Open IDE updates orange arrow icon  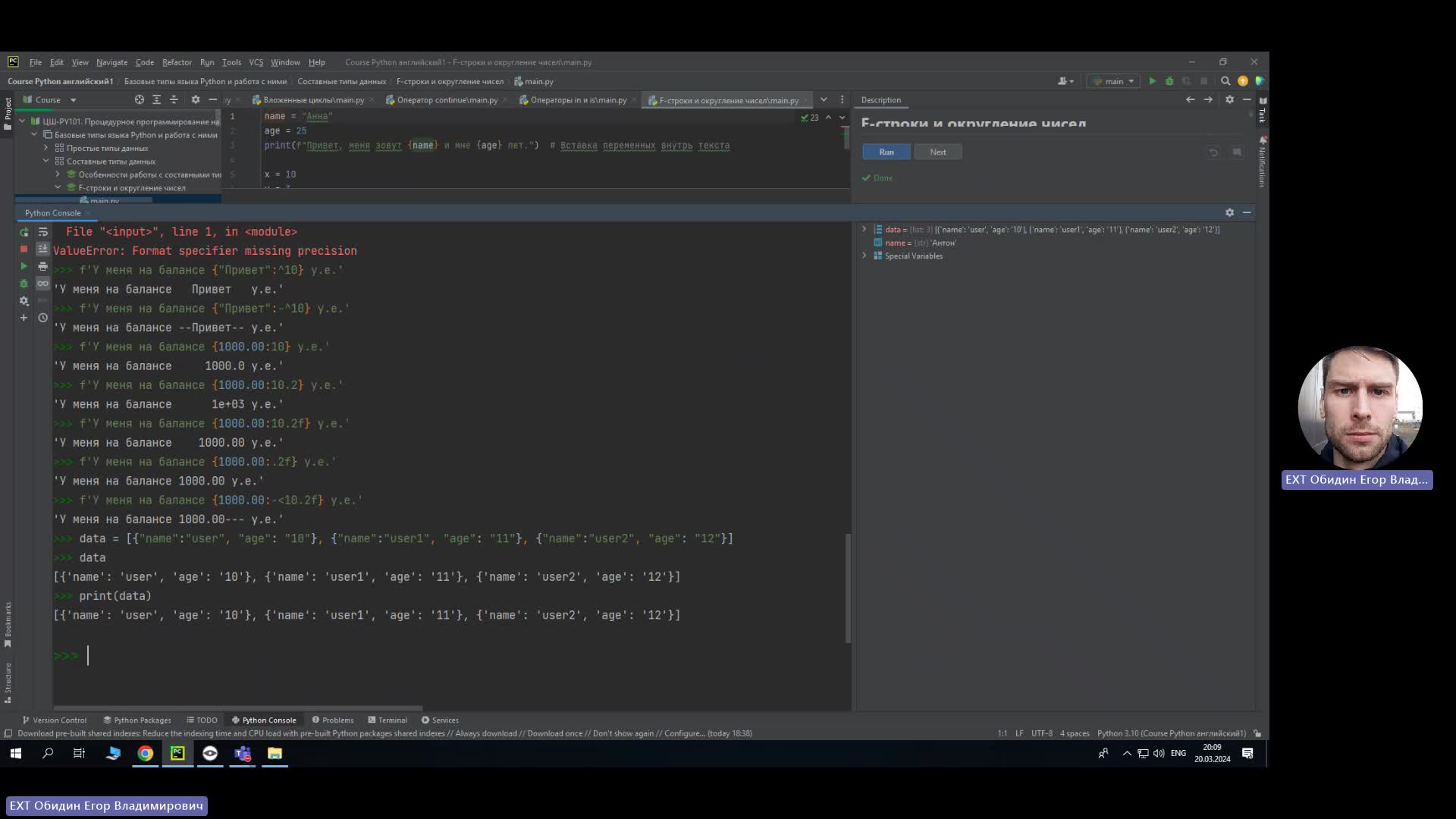pos(1243,81)
